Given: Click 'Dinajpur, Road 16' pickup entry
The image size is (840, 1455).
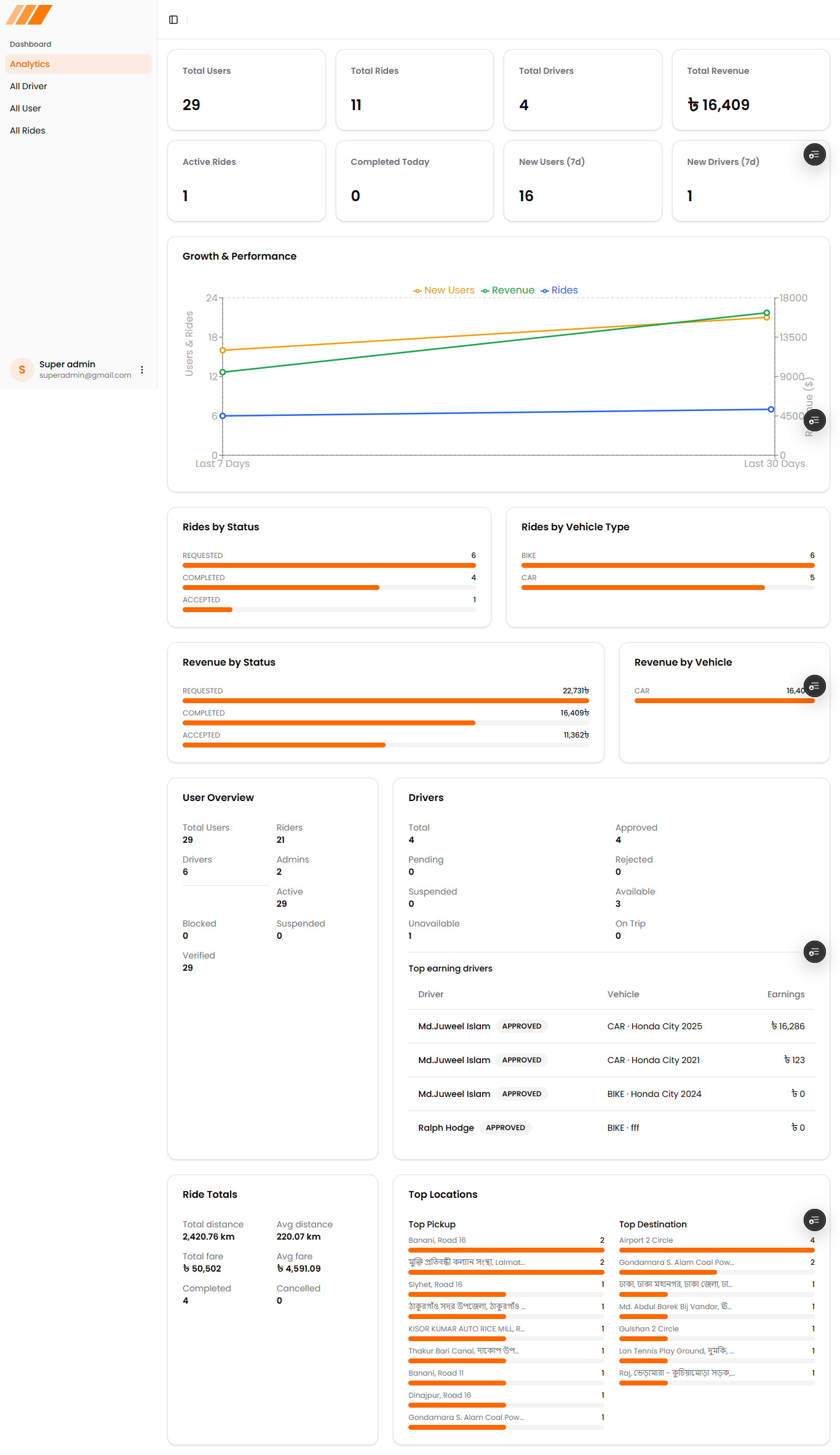Looking at the screenshot, I should [440, 1395].
